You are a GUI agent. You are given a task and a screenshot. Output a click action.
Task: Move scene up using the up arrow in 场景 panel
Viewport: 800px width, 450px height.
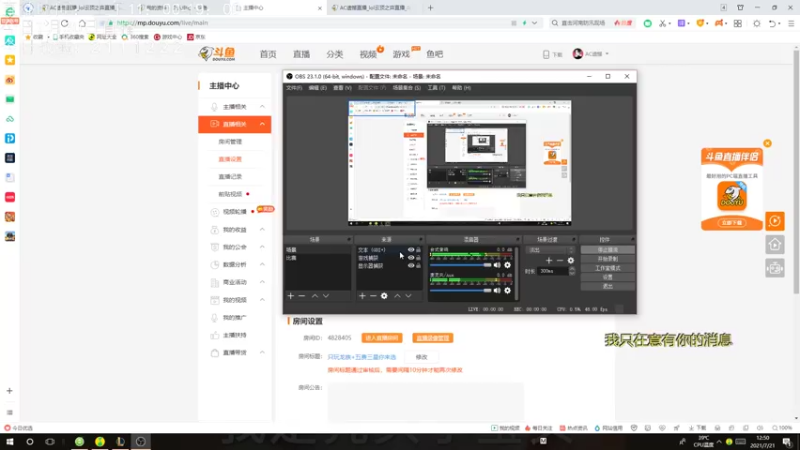pyautogui.click(x=315, y=296)
